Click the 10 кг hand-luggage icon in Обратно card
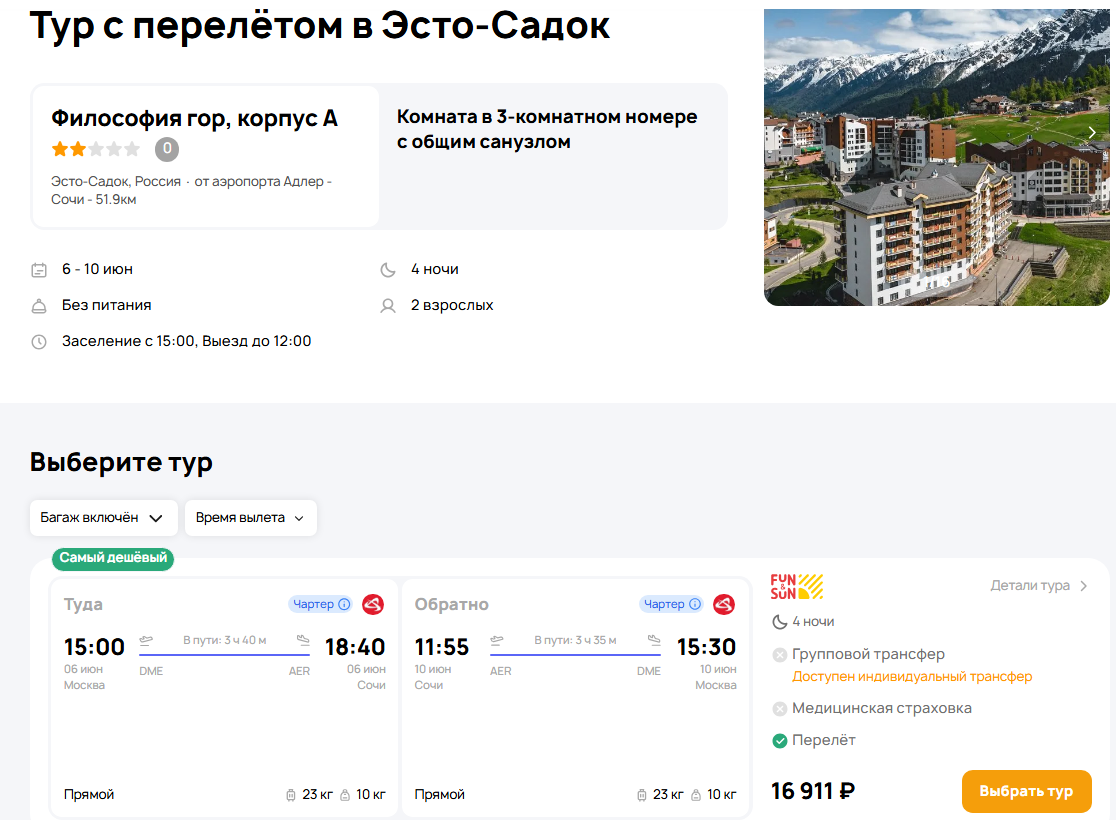The height and width of the screenshot is (820, 1116). pos(696,795)
